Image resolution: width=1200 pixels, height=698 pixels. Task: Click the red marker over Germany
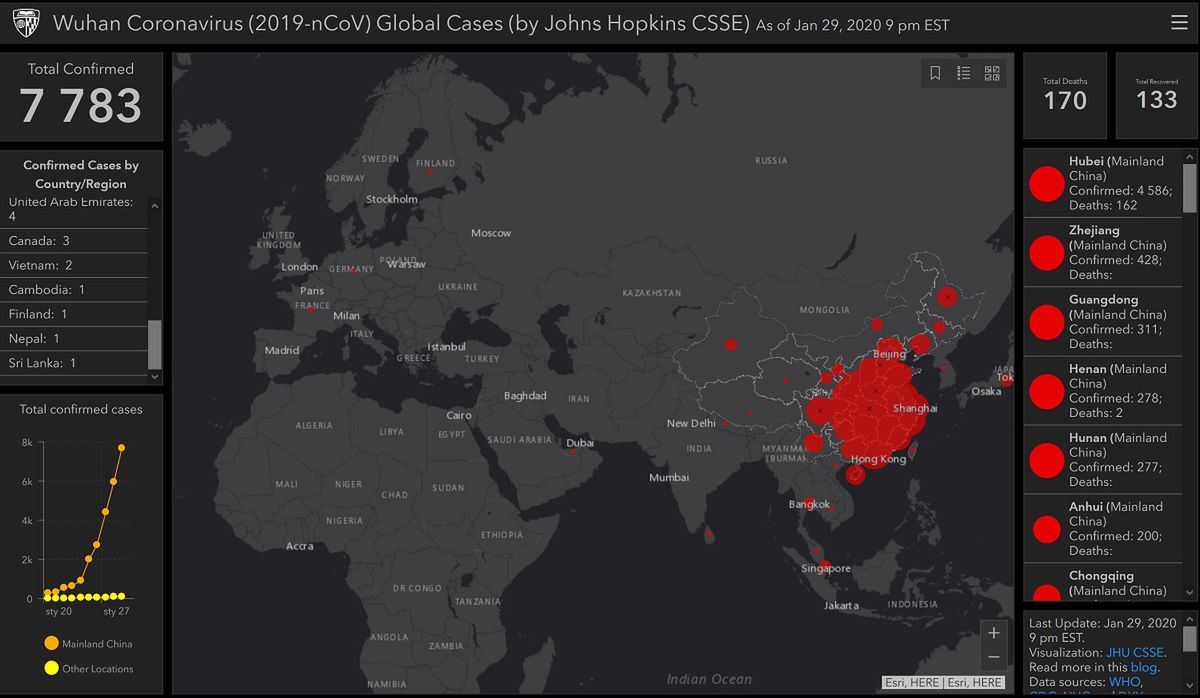tap(352, 270)
